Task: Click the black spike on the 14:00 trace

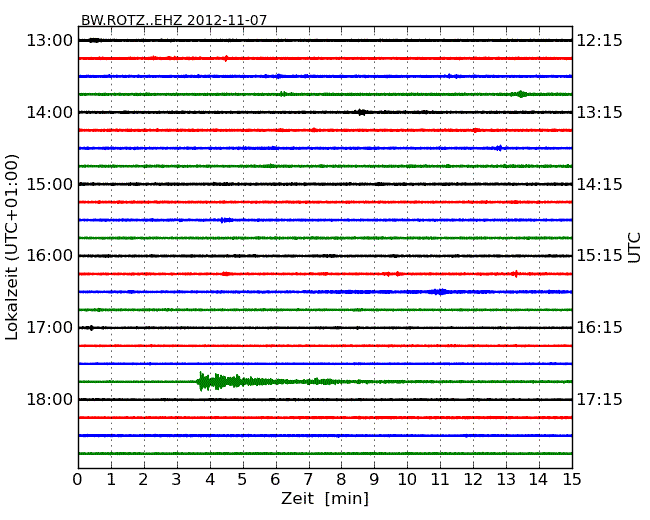Action: point(361,112)
